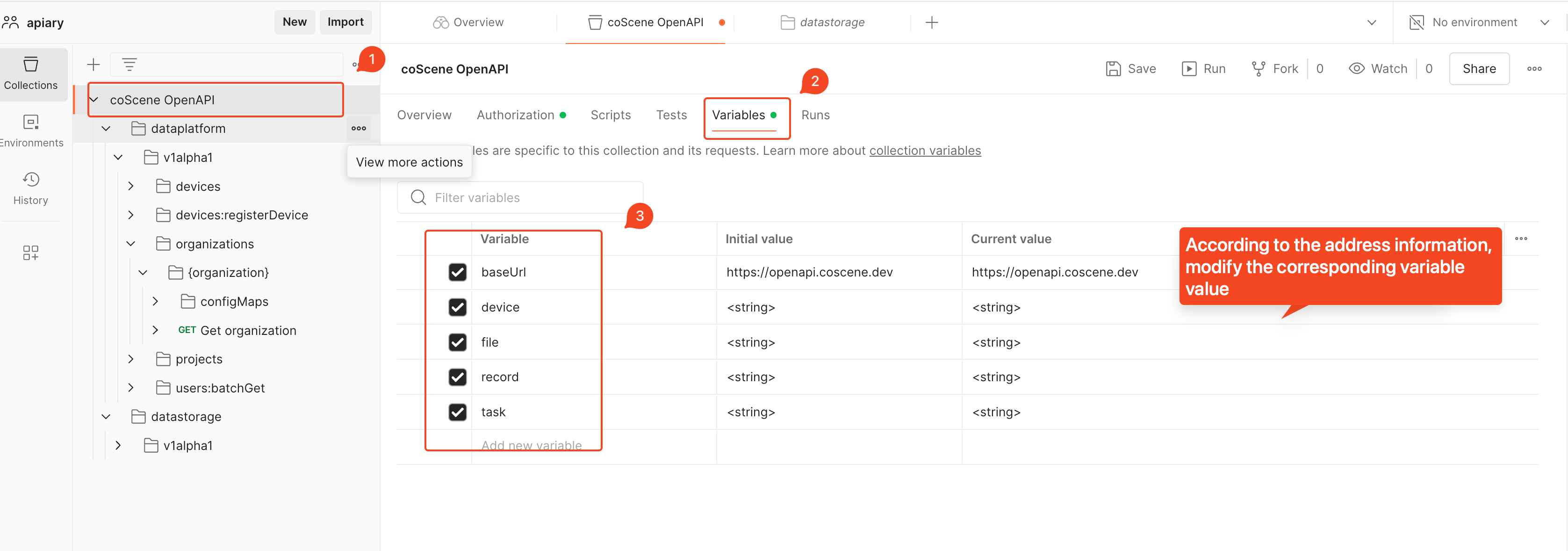Viewport: 1568px width, 551px height.
Task: Expand the configMaps folder chevron
Action: [155, 301]
